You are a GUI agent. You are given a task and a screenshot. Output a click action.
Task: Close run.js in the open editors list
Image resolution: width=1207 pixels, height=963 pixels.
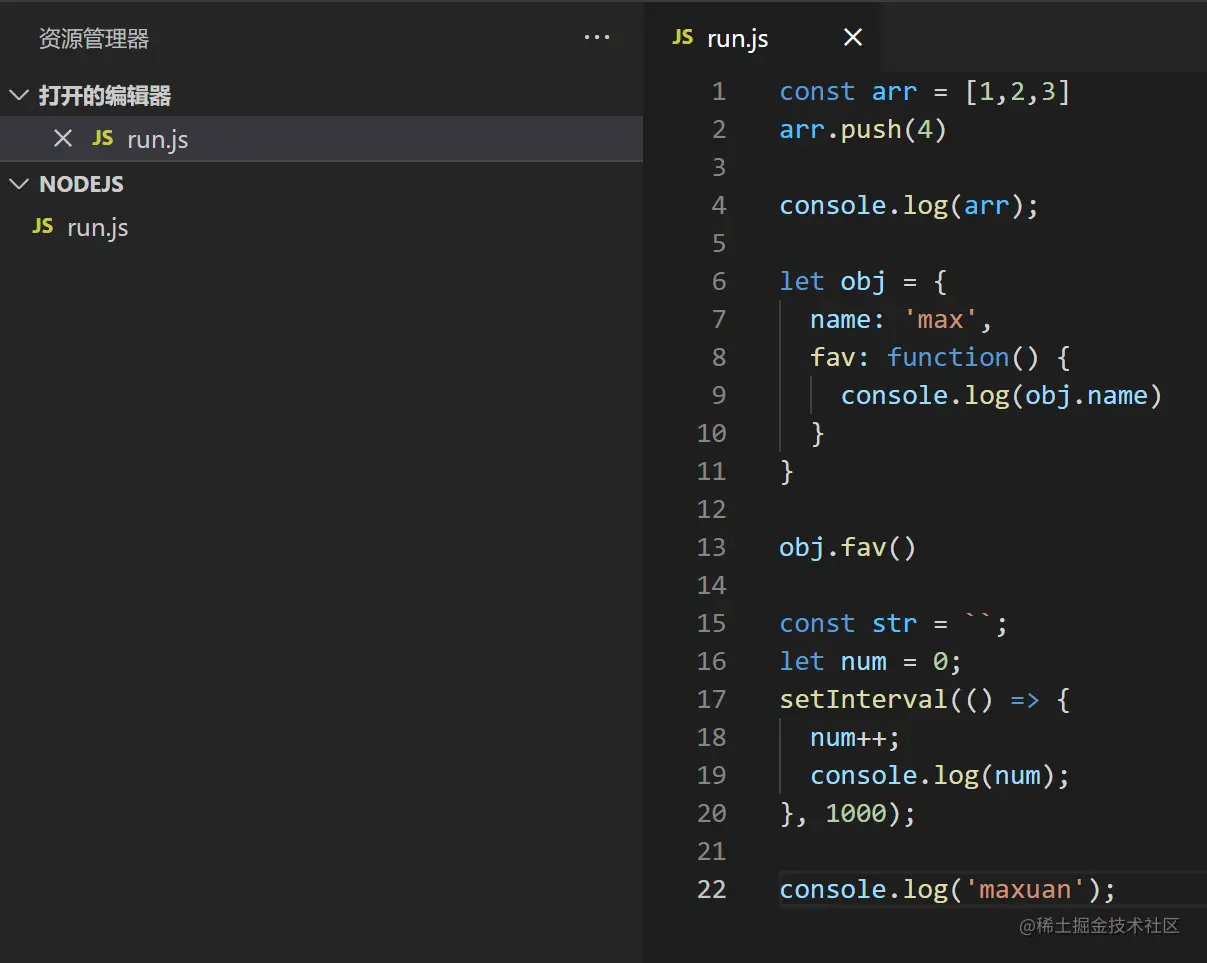click(63, 139)
